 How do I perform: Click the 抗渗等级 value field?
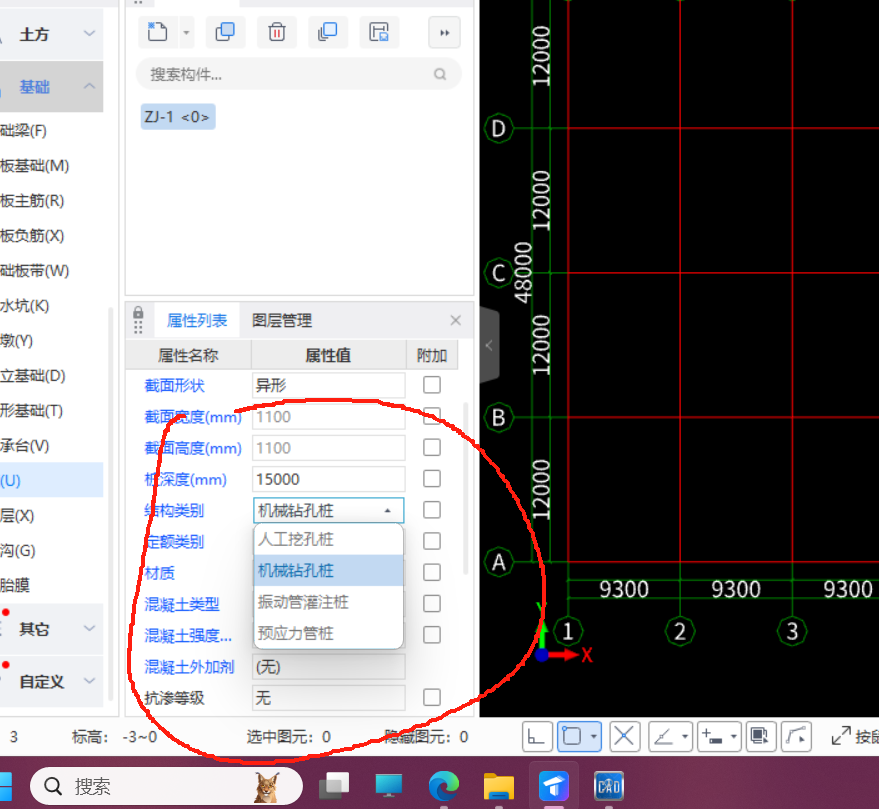(329, 698)
